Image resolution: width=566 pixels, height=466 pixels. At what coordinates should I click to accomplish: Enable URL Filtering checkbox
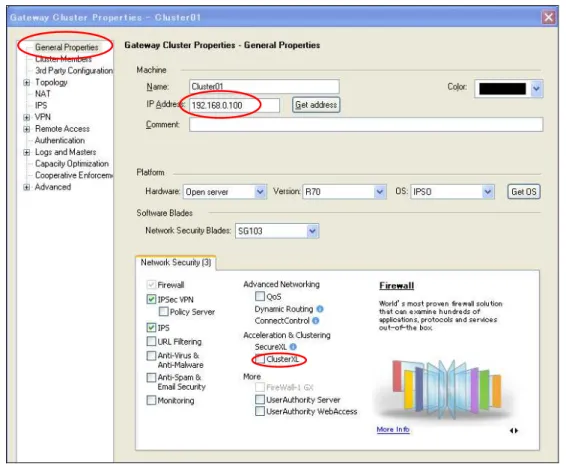pos(151,341)
